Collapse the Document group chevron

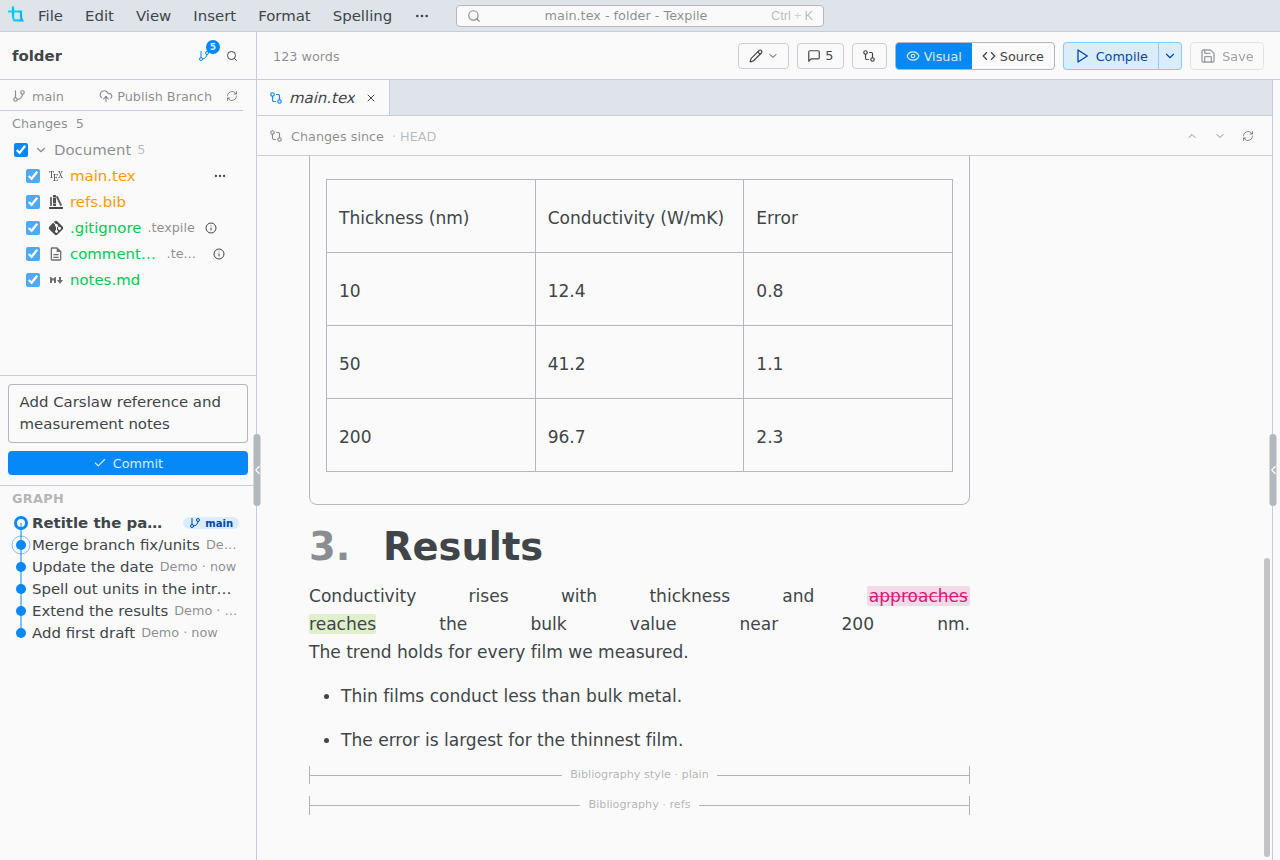[41, 150]
